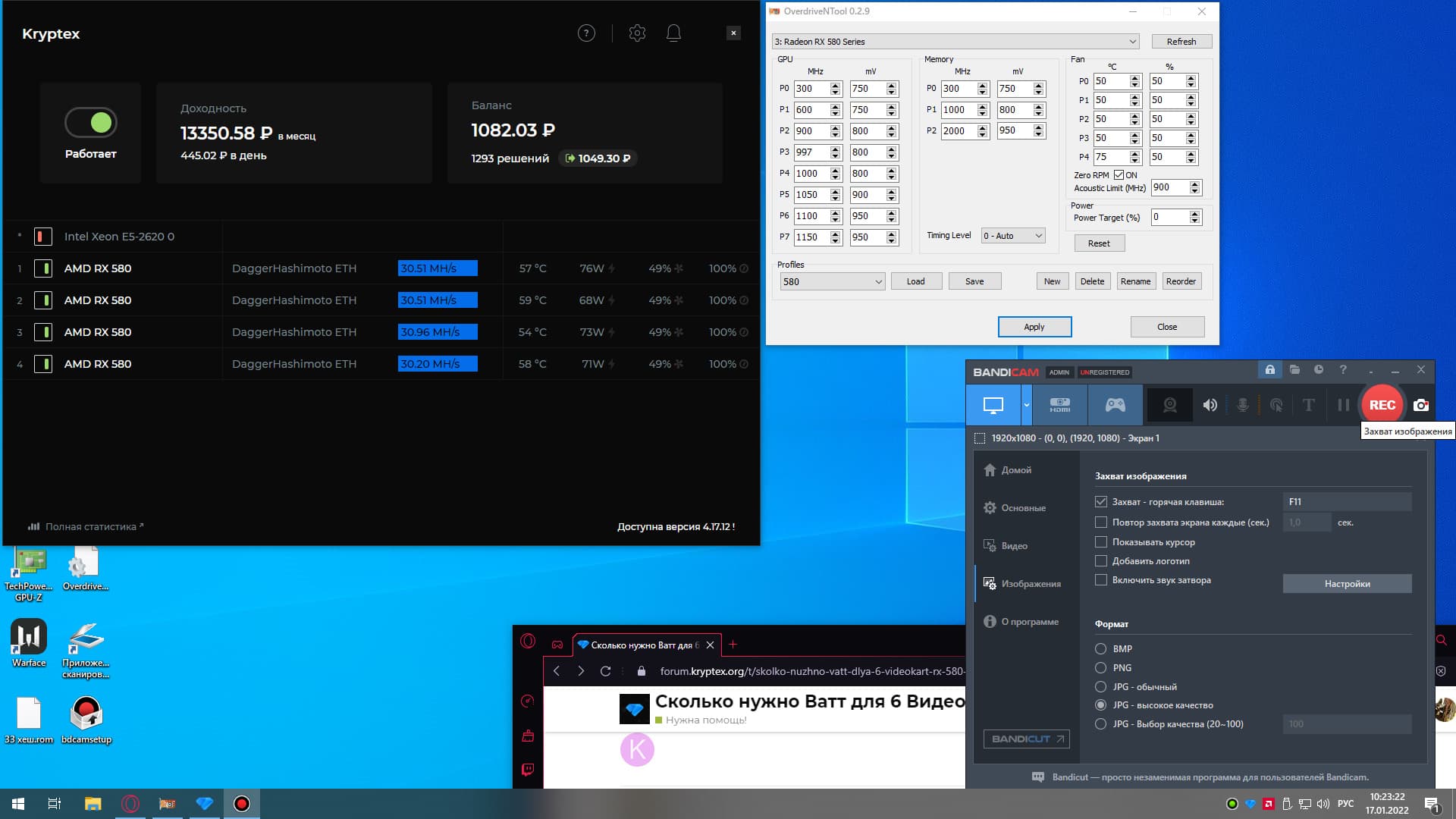Start recording with Bandicam REC button
Image resolution: width=1456 pixels, height=819 pixels.
(x=1382, y=405)
